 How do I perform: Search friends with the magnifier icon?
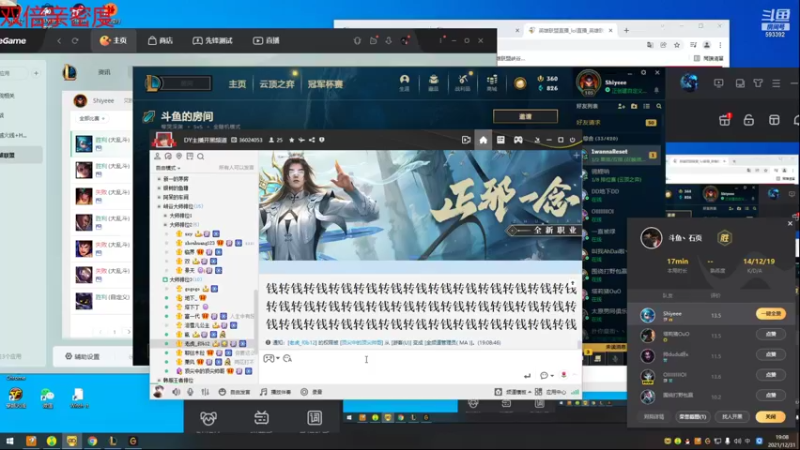coord(659,106)
